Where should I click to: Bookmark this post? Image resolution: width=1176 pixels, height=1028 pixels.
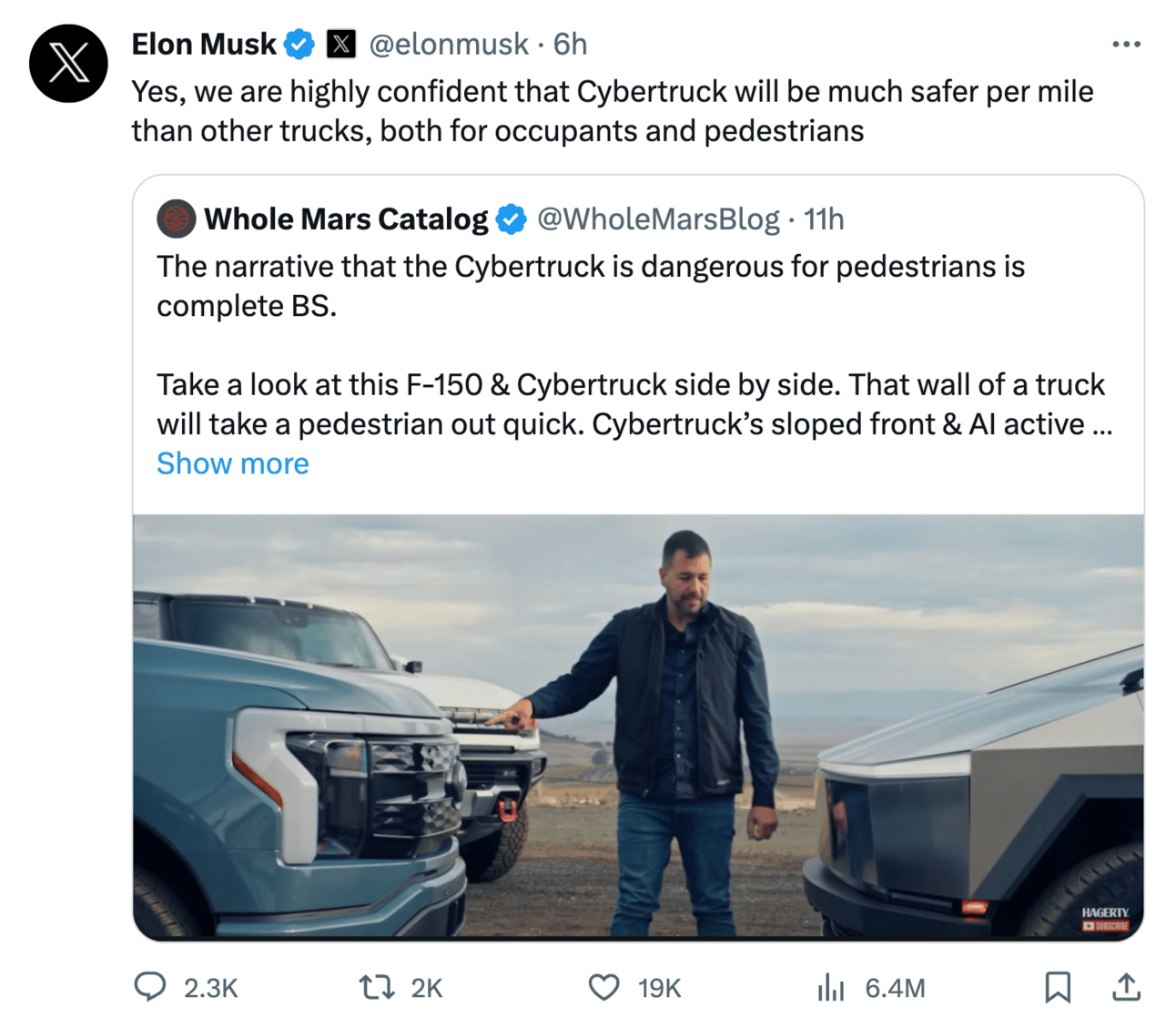(1058, 987)
